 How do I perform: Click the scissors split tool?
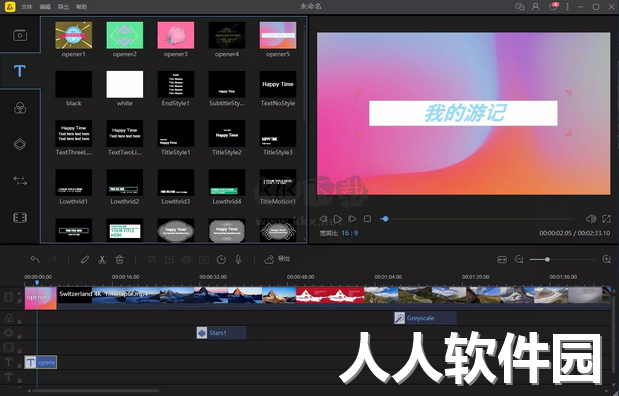(x=102, y=259)
